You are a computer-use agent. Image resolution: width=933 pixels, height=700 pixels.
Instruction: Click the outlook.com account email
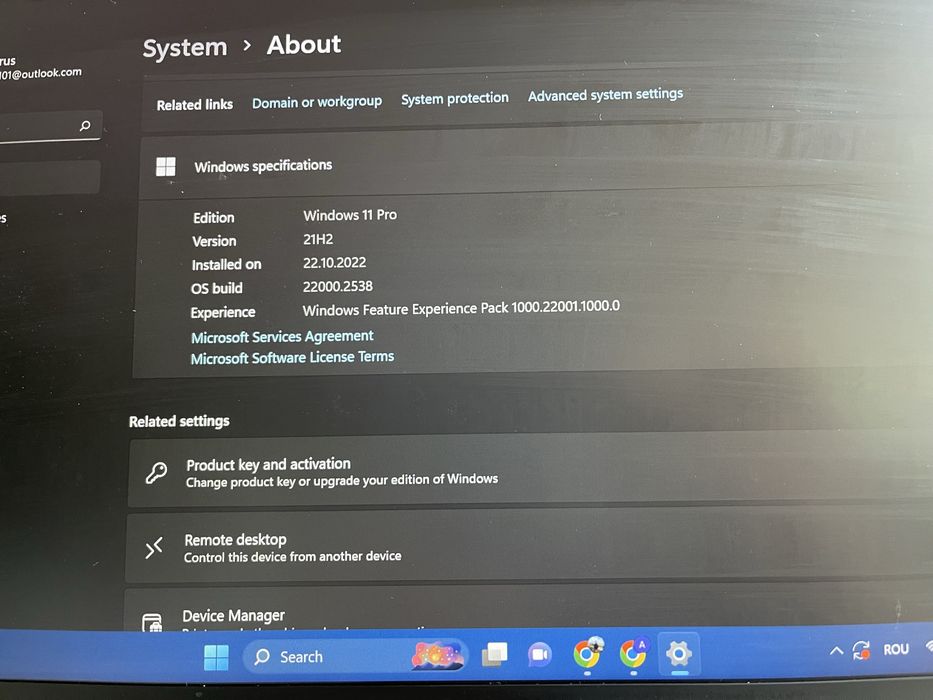point(40,74)
